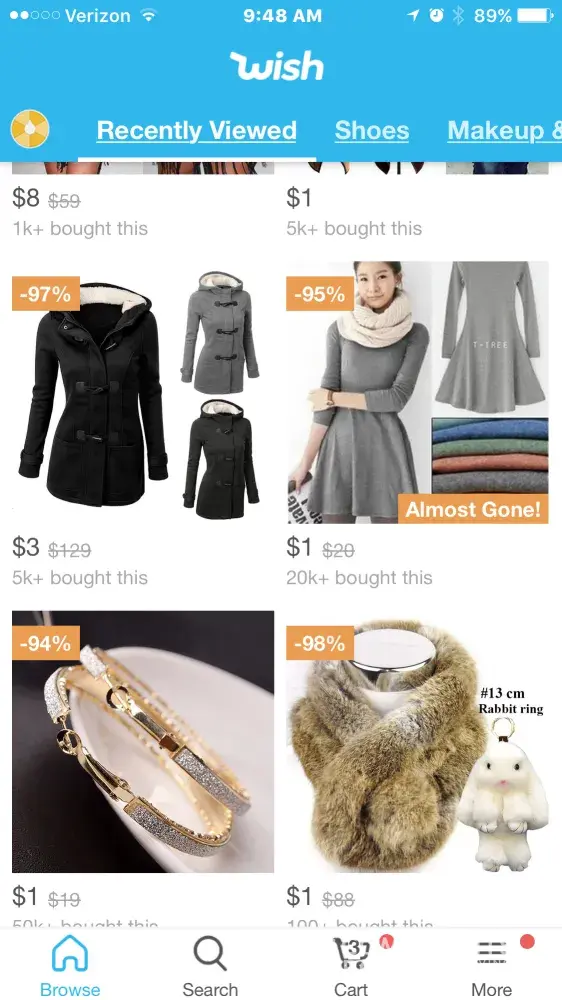
Task: Open the gray dress with scarf product
Action: [x=418, y=392]
